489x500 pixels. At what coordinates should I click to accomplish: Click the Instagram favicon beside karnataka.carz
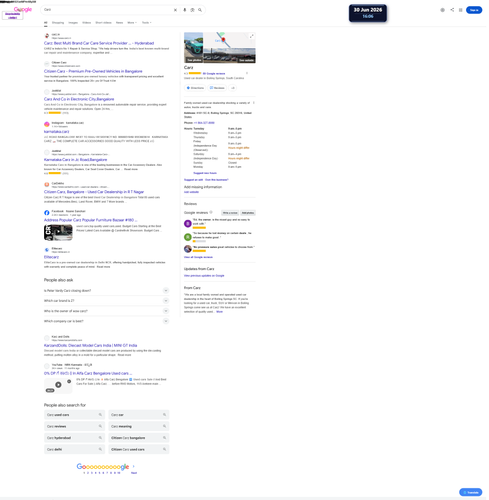[x=47, y=124]
